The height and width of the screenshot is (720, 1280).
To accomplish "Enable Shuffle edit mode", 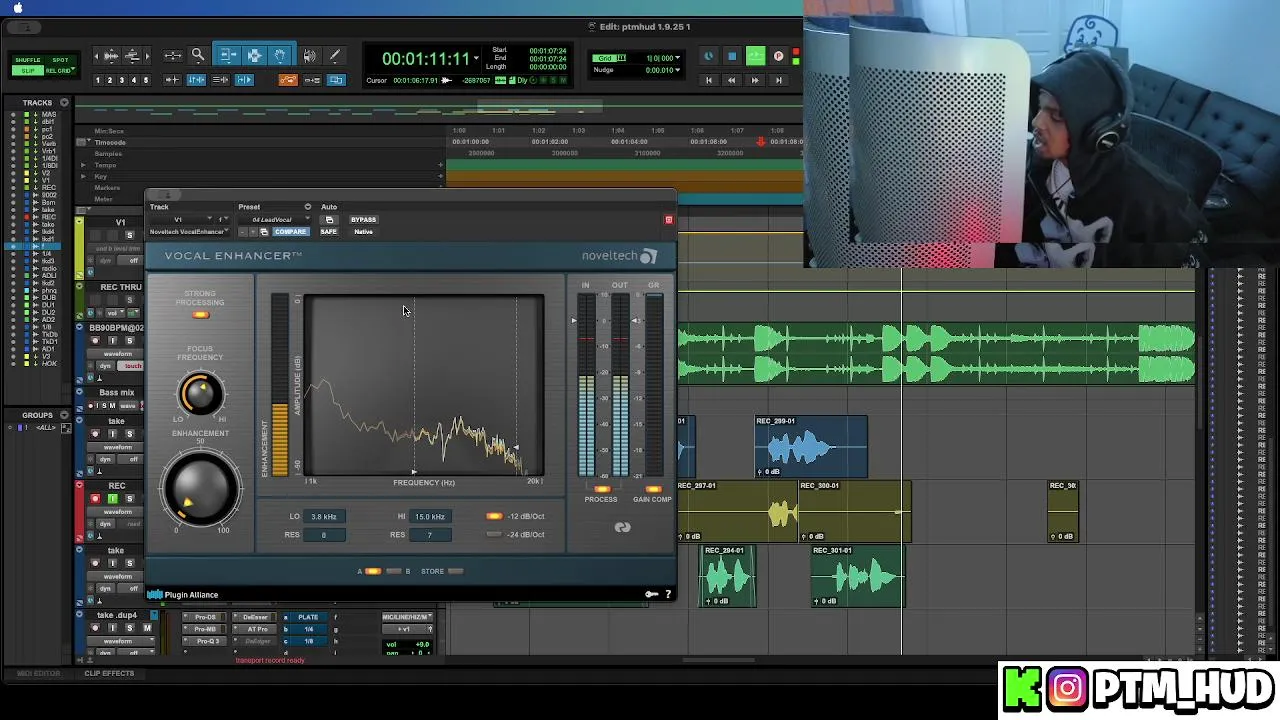I will coord(28,60).
